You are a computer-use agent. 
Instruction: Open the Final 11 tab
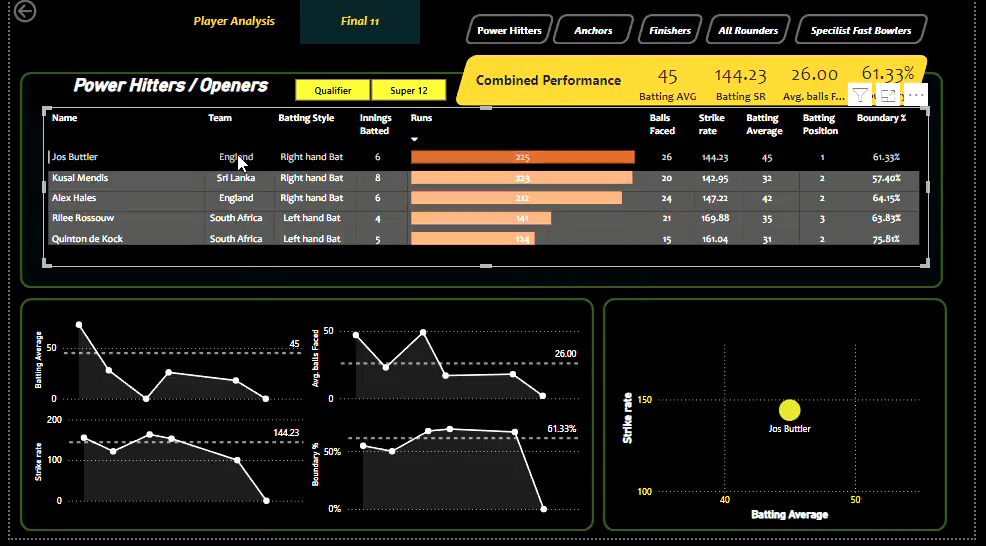coord(360,21)
